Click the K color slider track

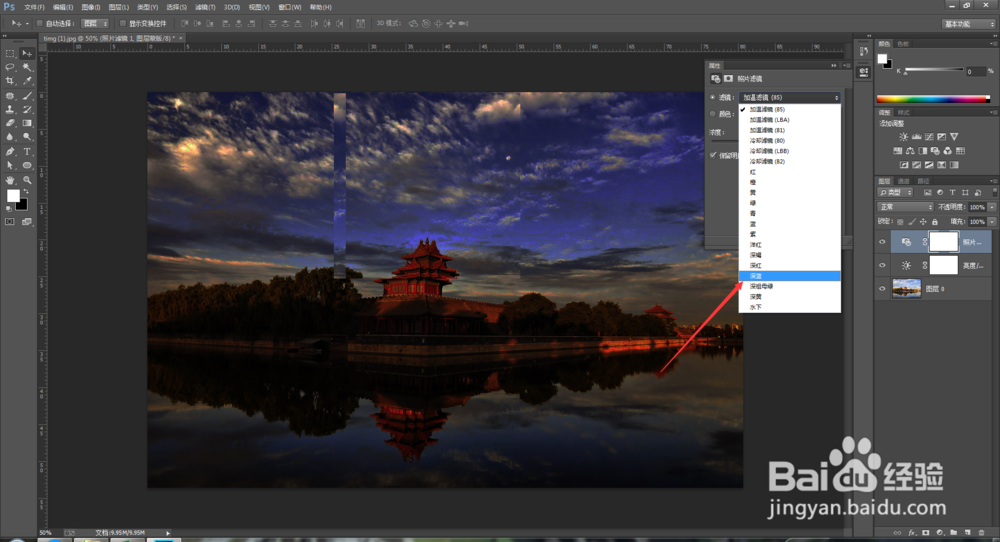pos(934,70)
